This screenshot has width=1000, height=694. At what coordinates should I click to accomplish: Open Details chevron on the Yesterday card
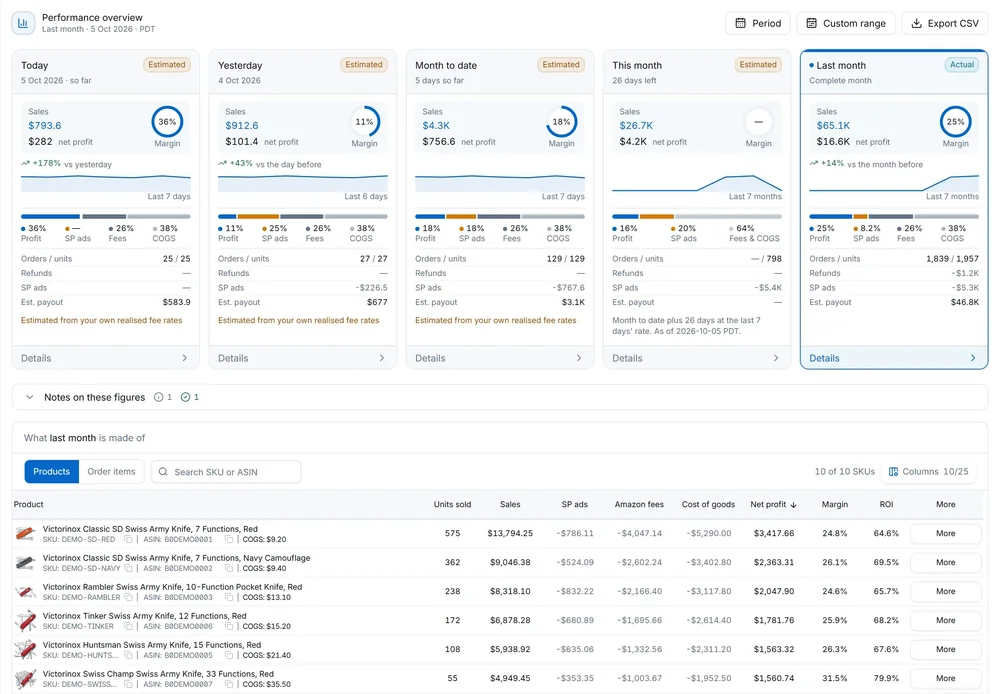[x=381, y=358]
